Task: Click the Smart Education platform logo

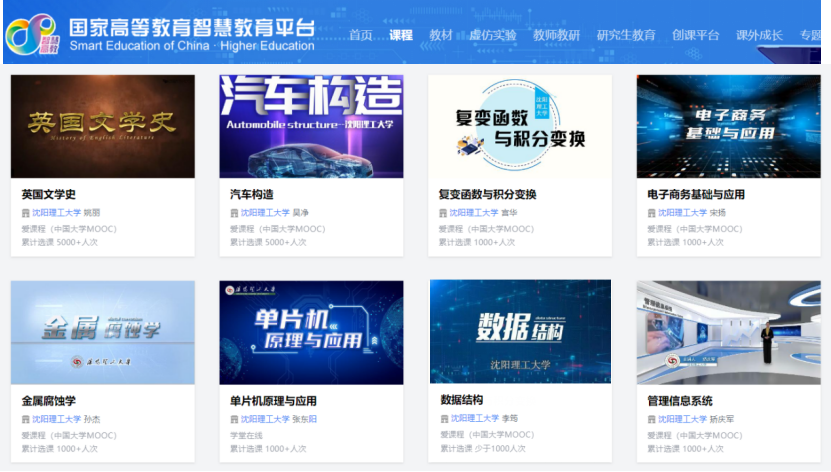Action: pos(33,34)
